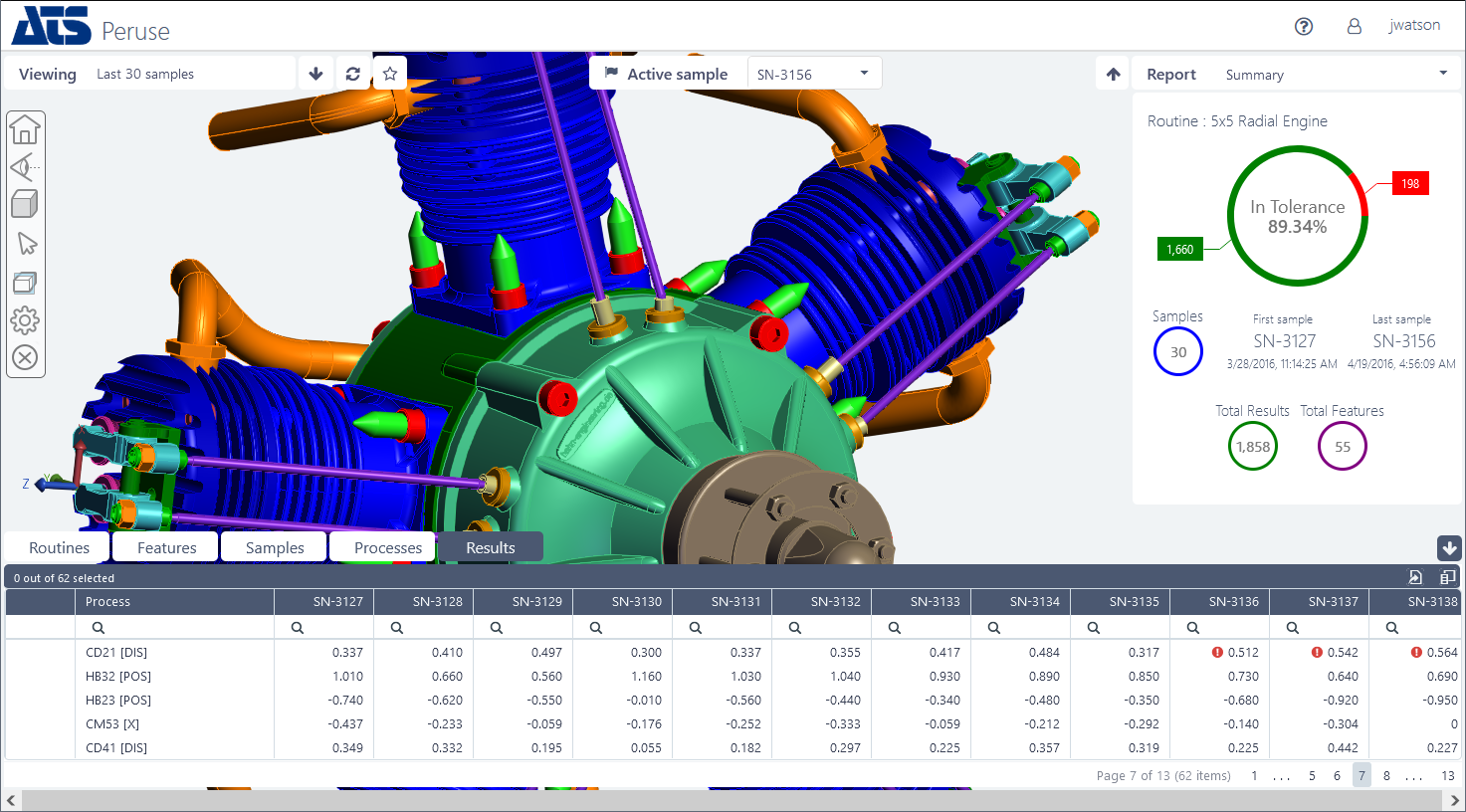Select the CD41 [DIS] row
Viewport: 1466px width, 812px height.
tap(732, 748)
